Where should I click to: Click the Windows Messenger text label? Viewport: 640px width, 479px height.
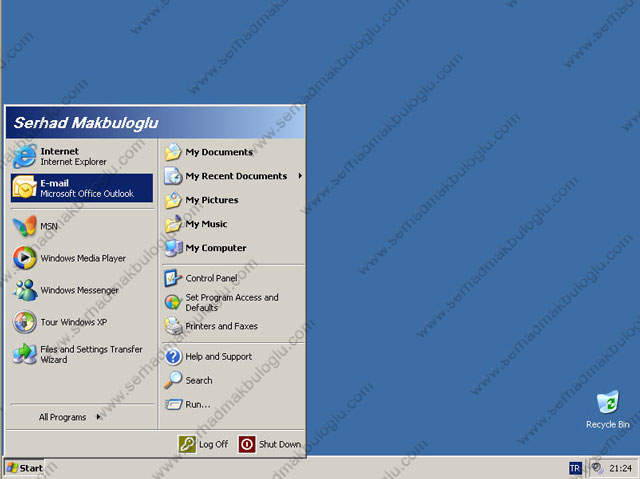[80, 290]
